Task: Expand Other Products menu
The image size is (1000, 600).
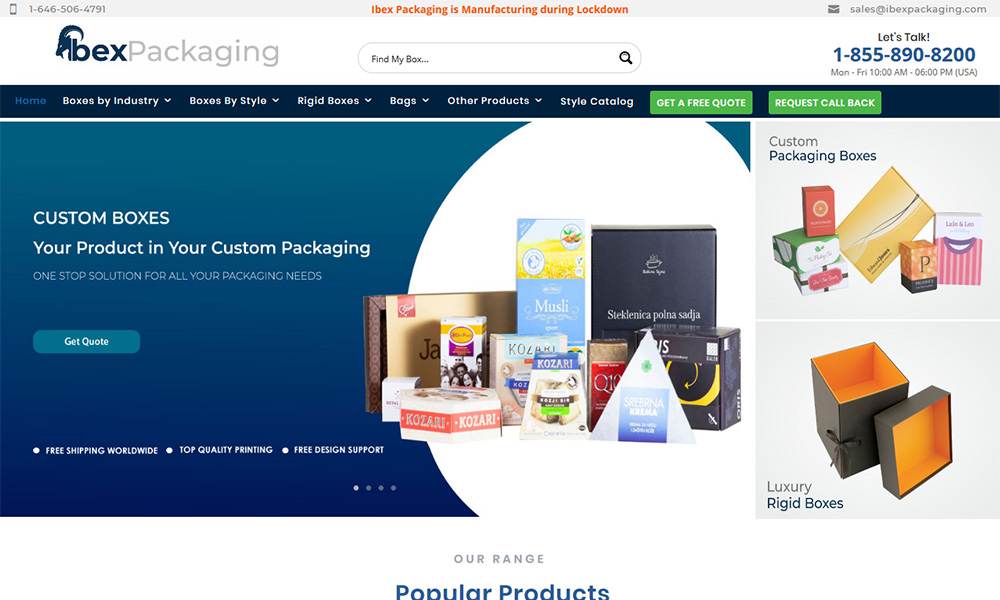Action: (494, 101)
